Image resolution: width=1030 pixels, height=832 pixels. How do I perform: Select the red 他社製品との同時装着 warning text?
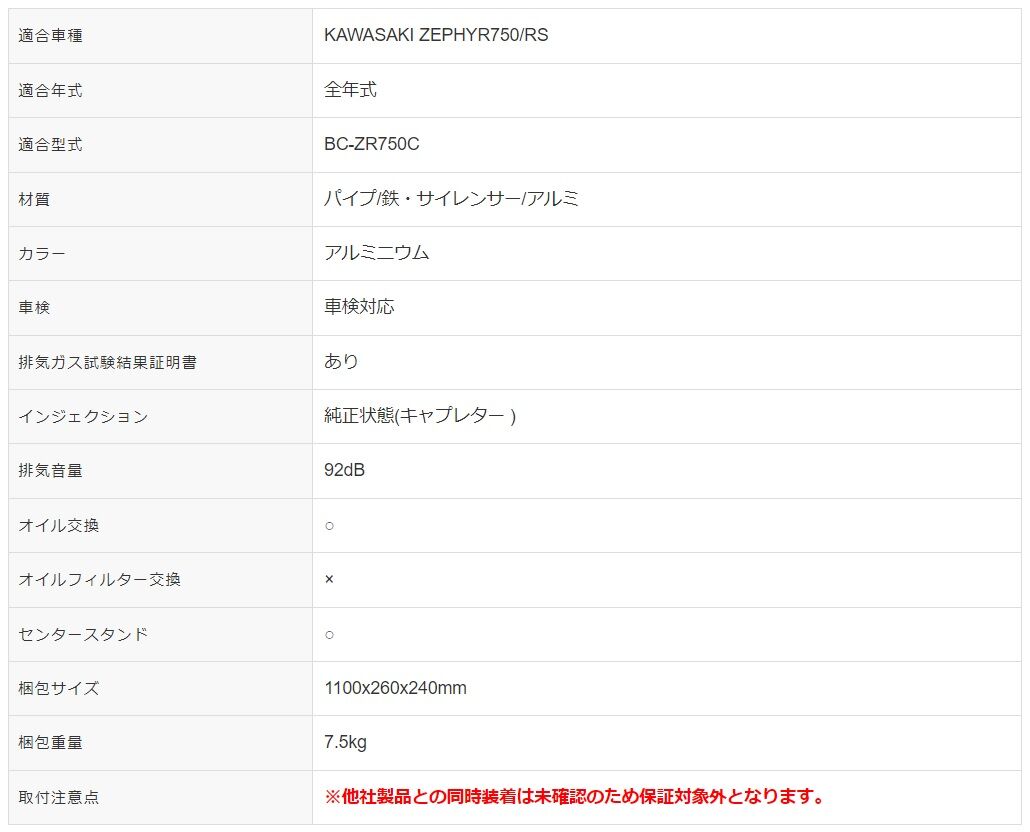tap(575, 797)
